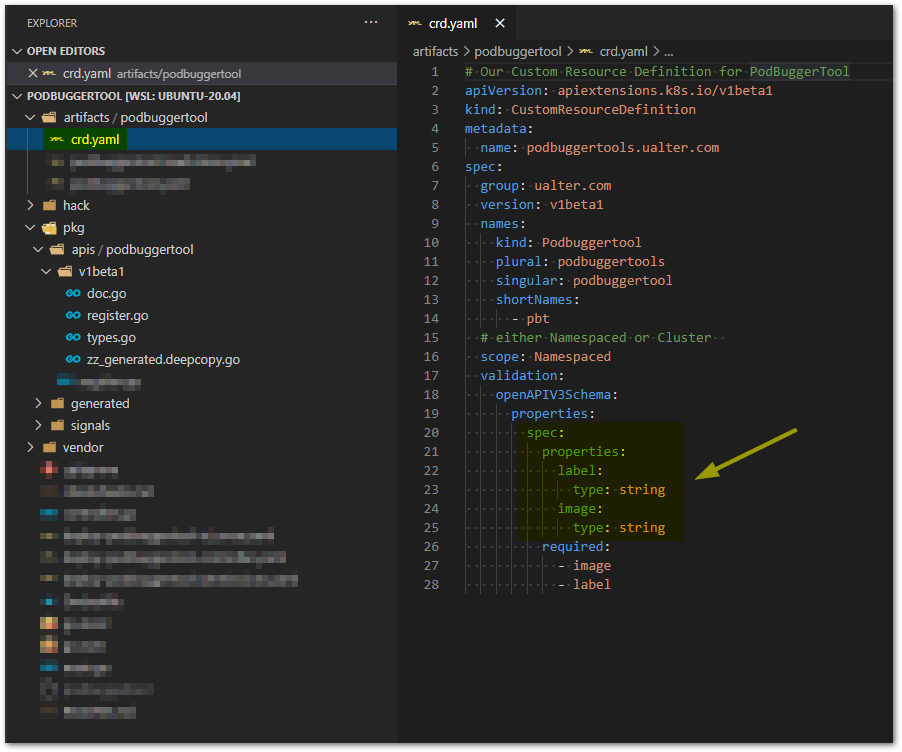Collapse the Open Editors section

pos(16,51)
